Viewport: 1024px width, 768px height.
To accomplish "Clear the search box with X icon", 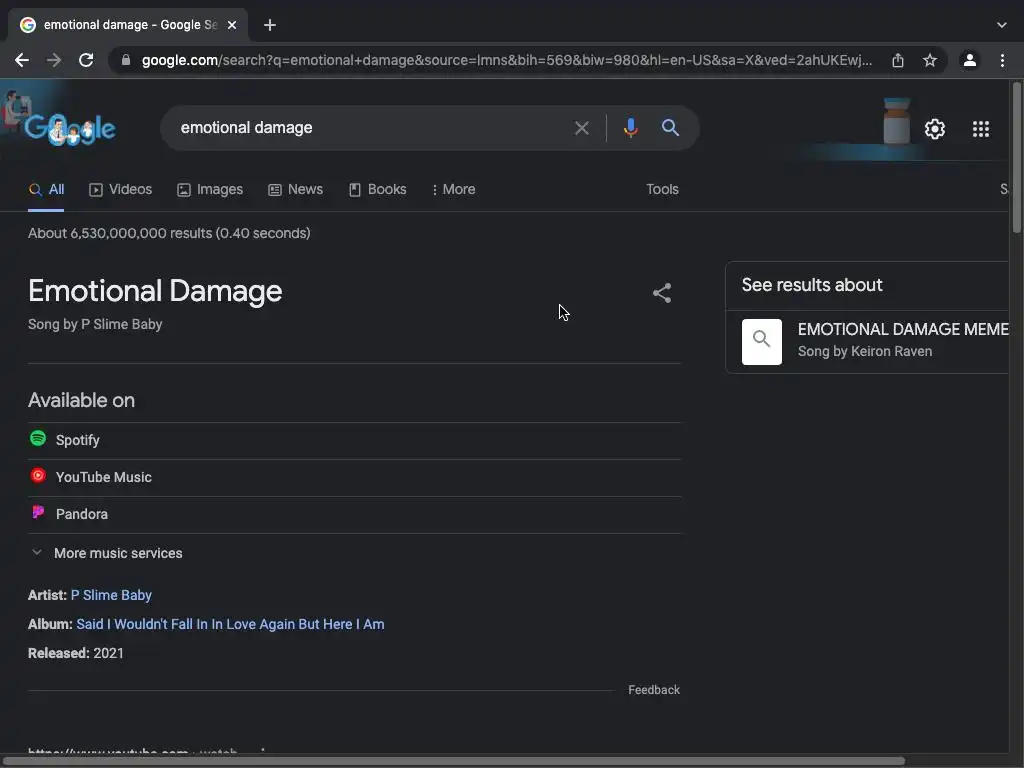I will click(x=581, y=128).
